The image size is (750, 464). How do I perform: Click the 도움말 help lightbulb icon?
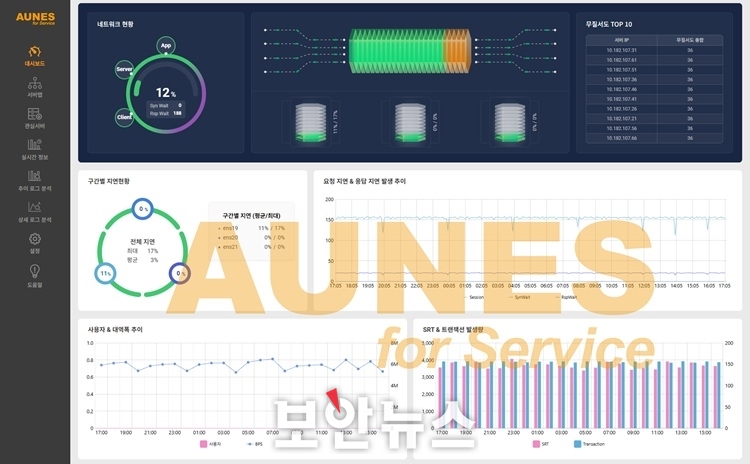point(34,271)
